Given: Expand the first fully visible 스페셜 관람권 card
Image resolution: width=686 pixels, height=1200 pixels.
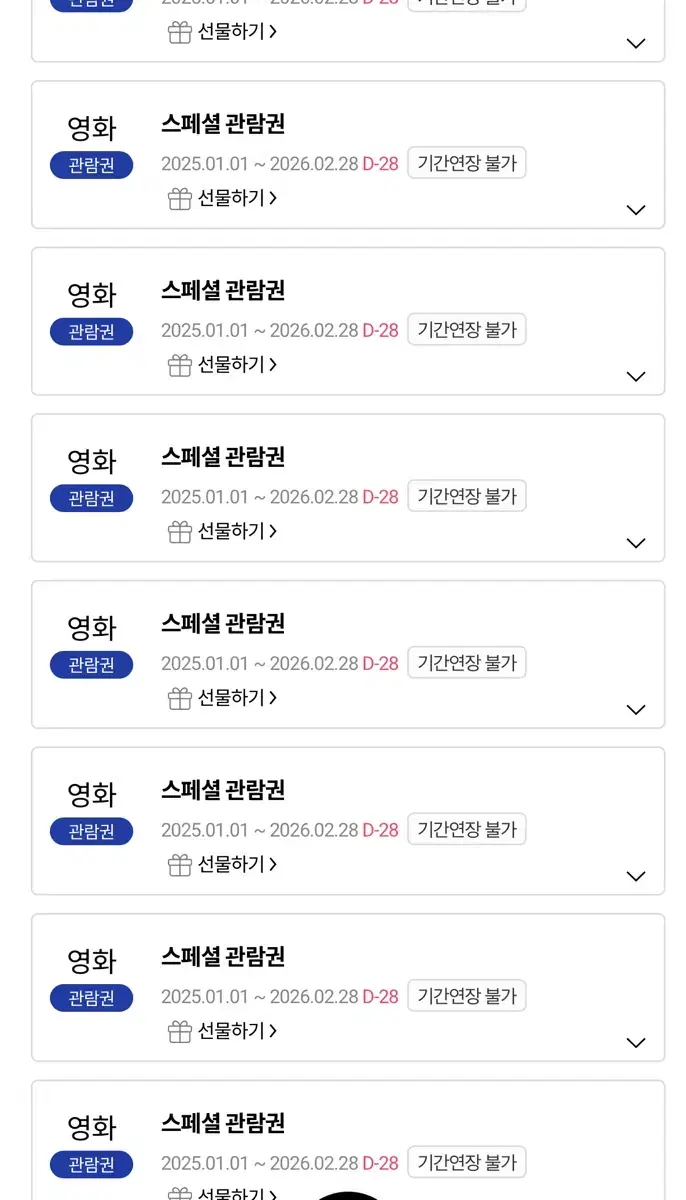Looking at the screenshot, I should point(636,210).
